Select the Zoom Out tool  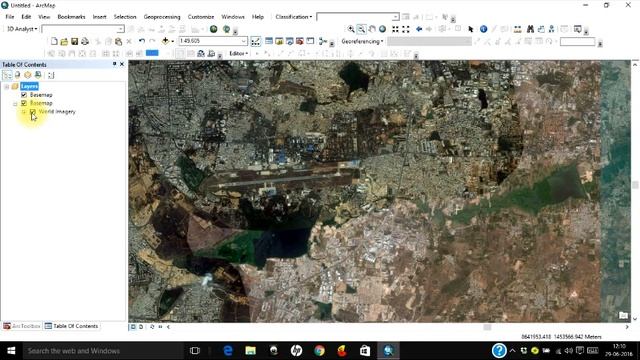(x=361, y=29)
